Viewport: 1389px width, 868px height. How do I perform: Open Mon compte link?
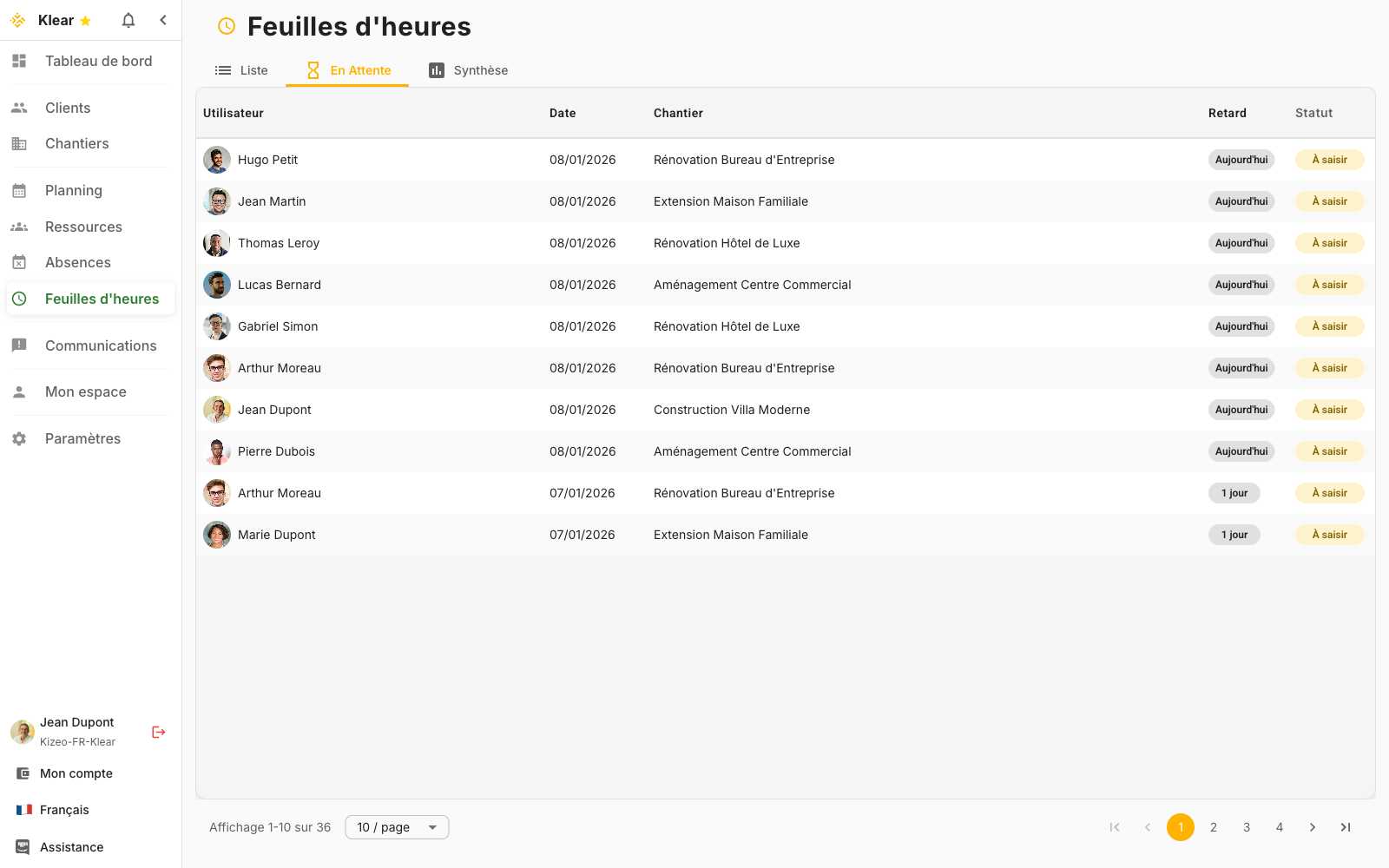[x=76, y=773]
